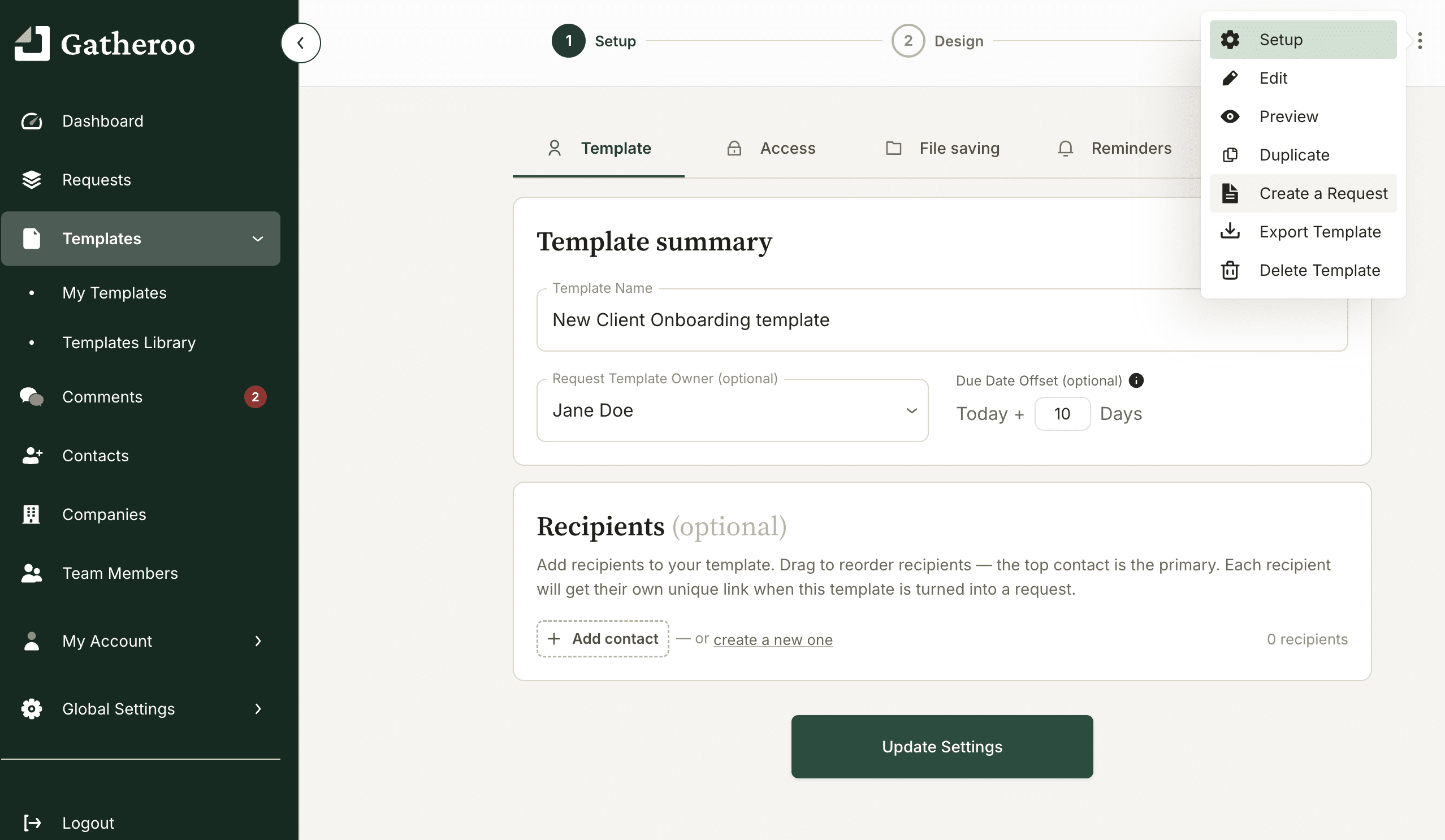
Task: Switch to the Reminders tab
Action: pos(1114,149)
